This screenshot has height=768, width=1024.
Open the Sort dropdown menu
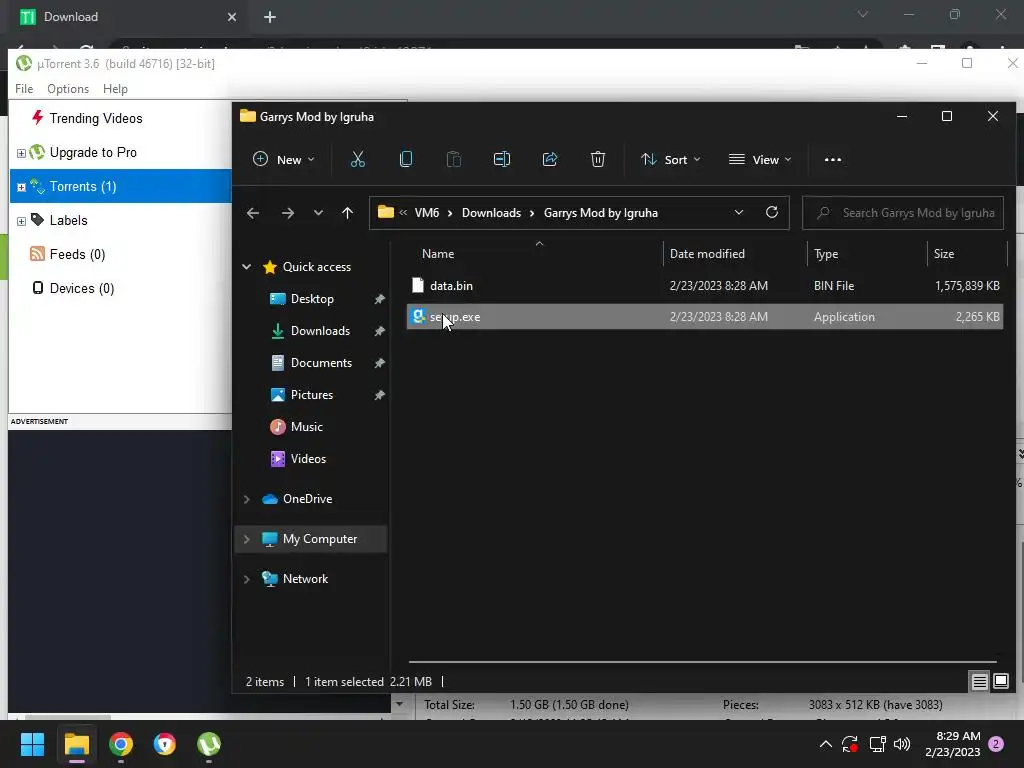click(x=671, y=159)
